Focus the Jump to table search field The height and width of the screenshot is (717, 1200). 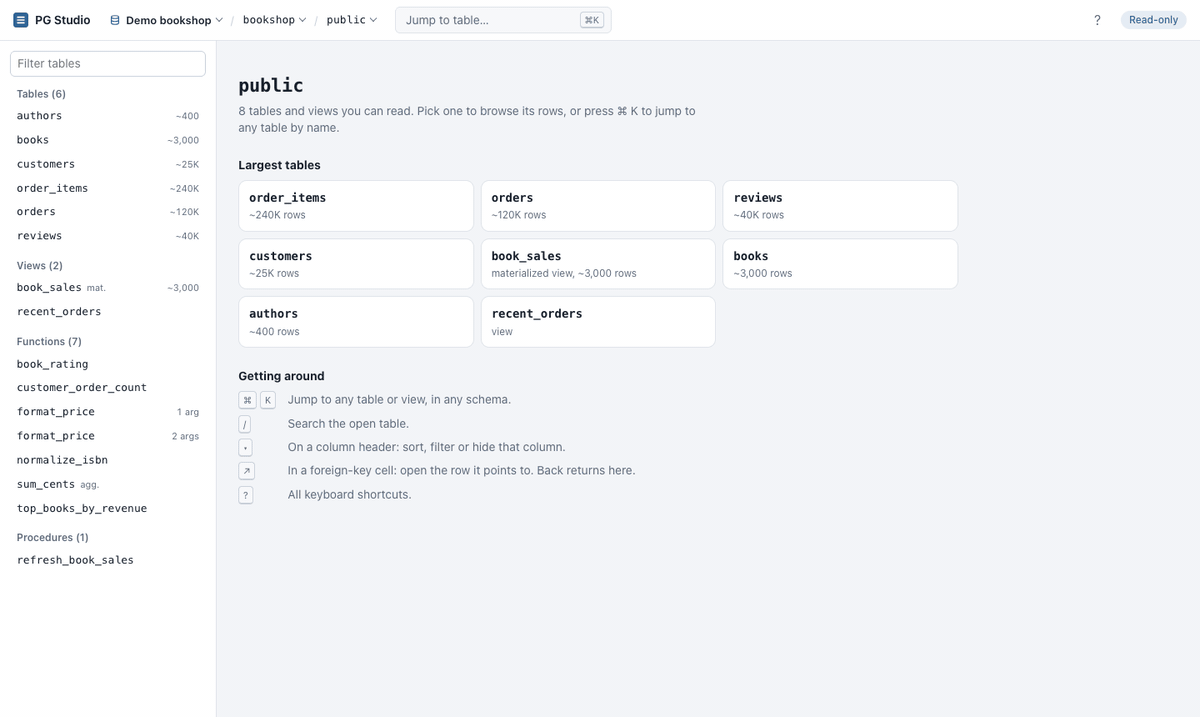[503, 20]
